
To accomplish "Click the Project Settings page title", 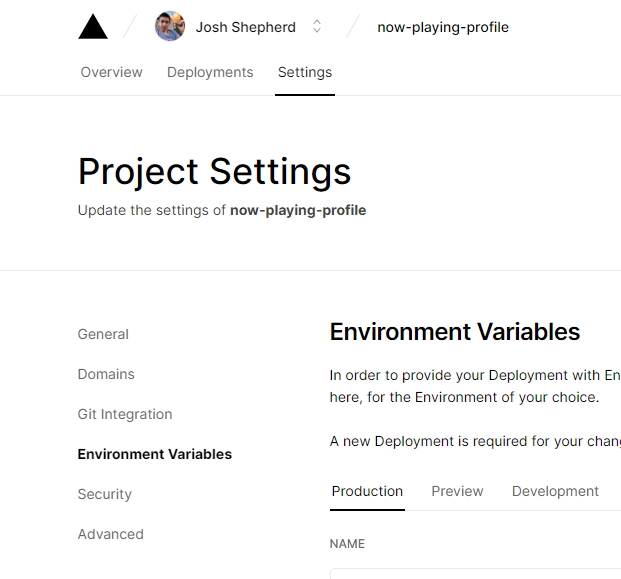I will pyautogui.click(x=214, y=172).
